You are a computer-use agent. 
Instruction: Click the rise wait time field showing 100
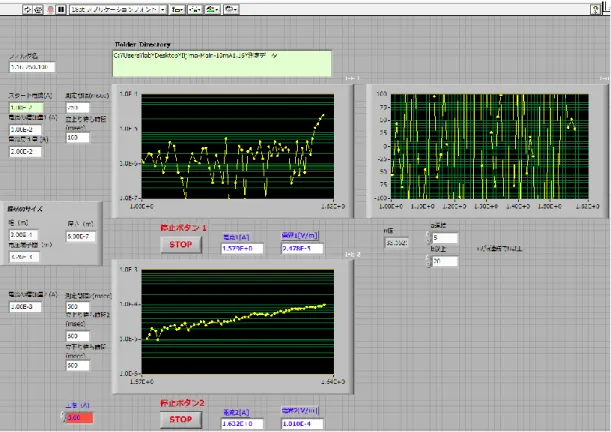click(x=78, y=138)
